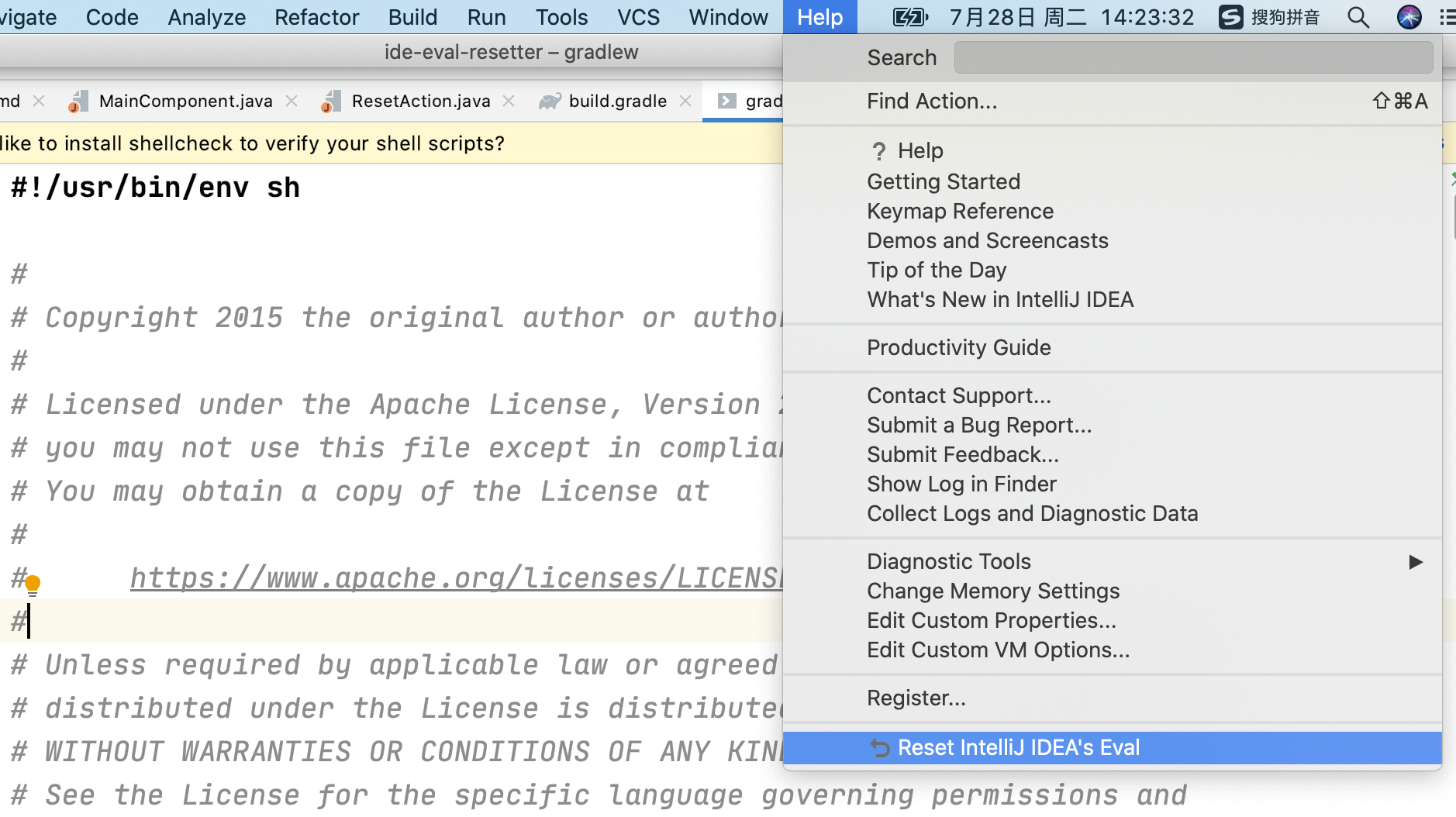Screen dimensions: 1456x817
Task: Open the VCS menu
Action: (x=638, y=17)
